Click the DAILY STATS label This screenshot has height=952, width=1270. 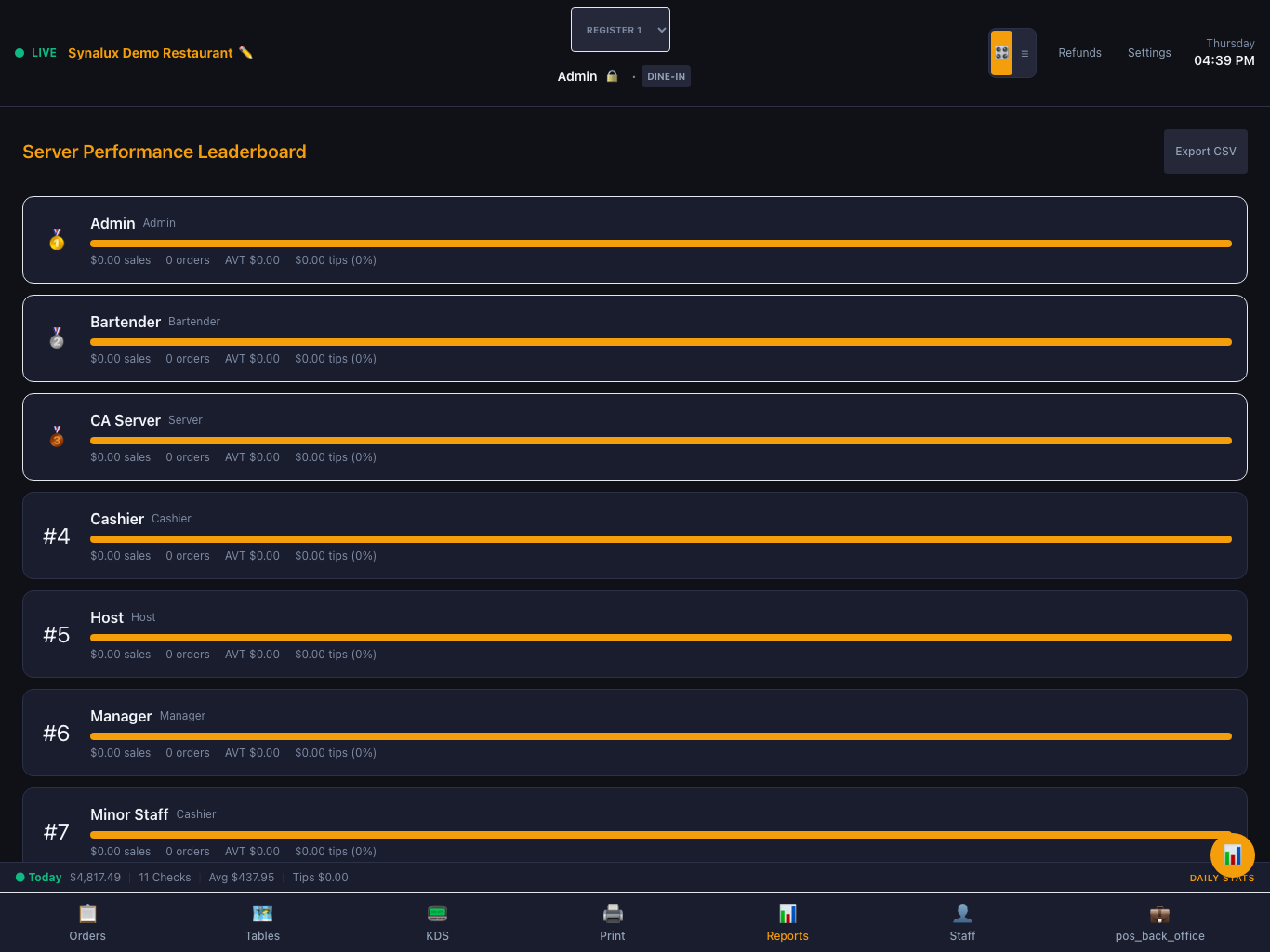(1222, 878)
